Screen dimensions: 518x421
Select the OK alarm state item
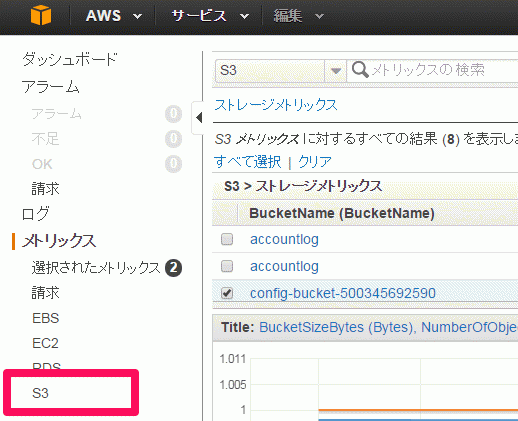[42, 164]
